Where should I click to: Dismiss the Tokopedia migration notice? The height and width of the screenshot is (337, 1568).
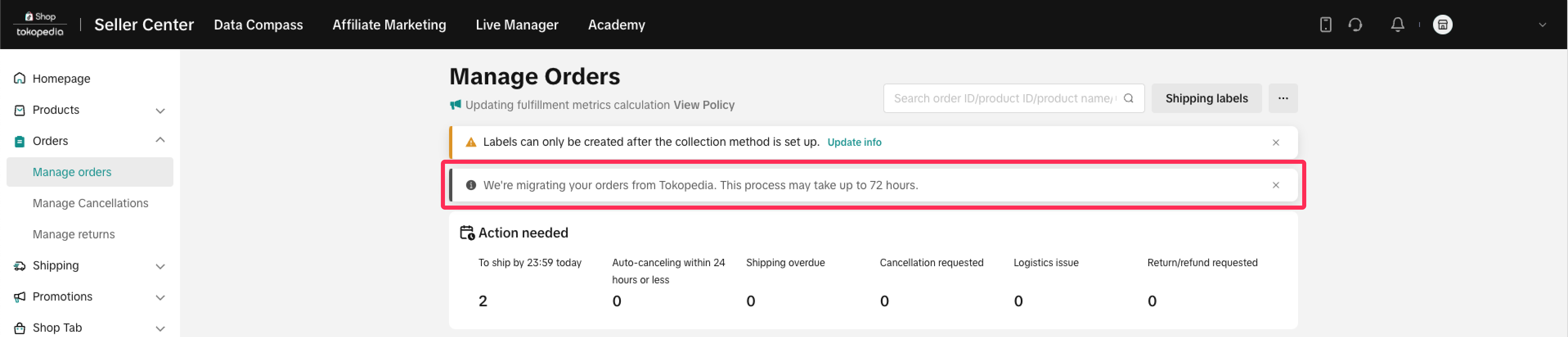[1275, 185]
